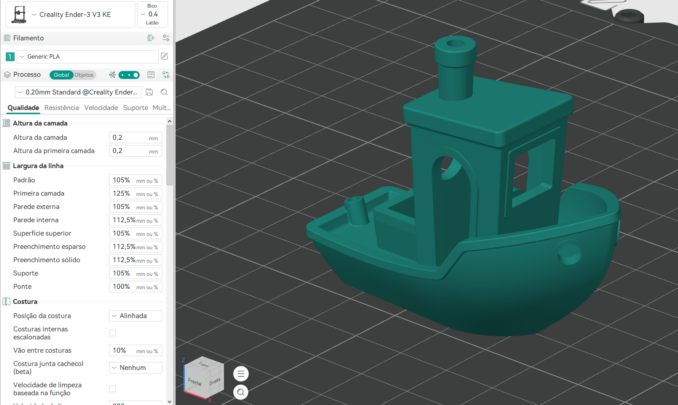Open the Bico 0.4 nozzle dropdown

[152, 14]
